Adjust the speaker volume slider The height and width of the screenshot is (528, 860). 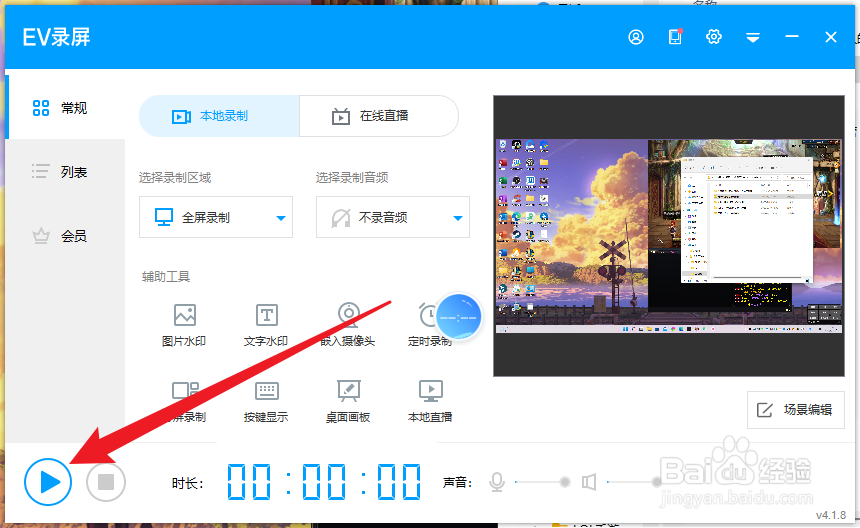[x=635, y=482]
